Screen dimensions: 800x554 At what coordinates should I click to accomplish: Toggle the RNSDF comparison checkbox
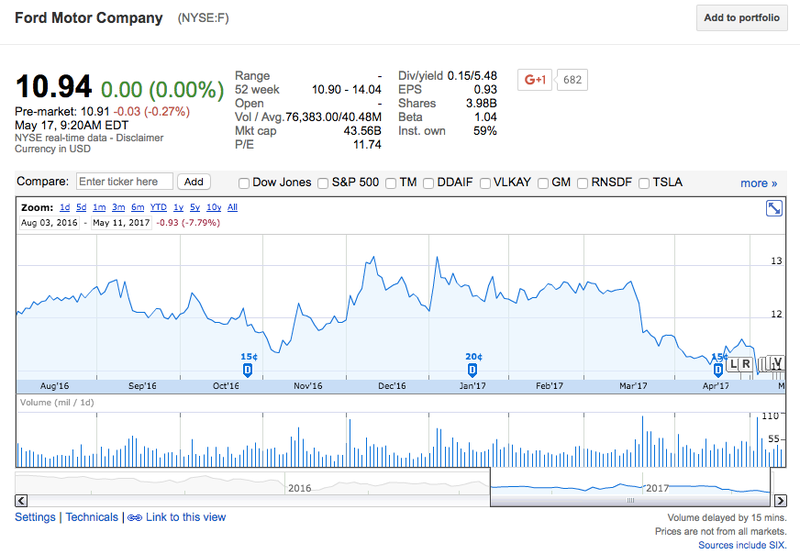pyautogui.click(x=582, y=183)
